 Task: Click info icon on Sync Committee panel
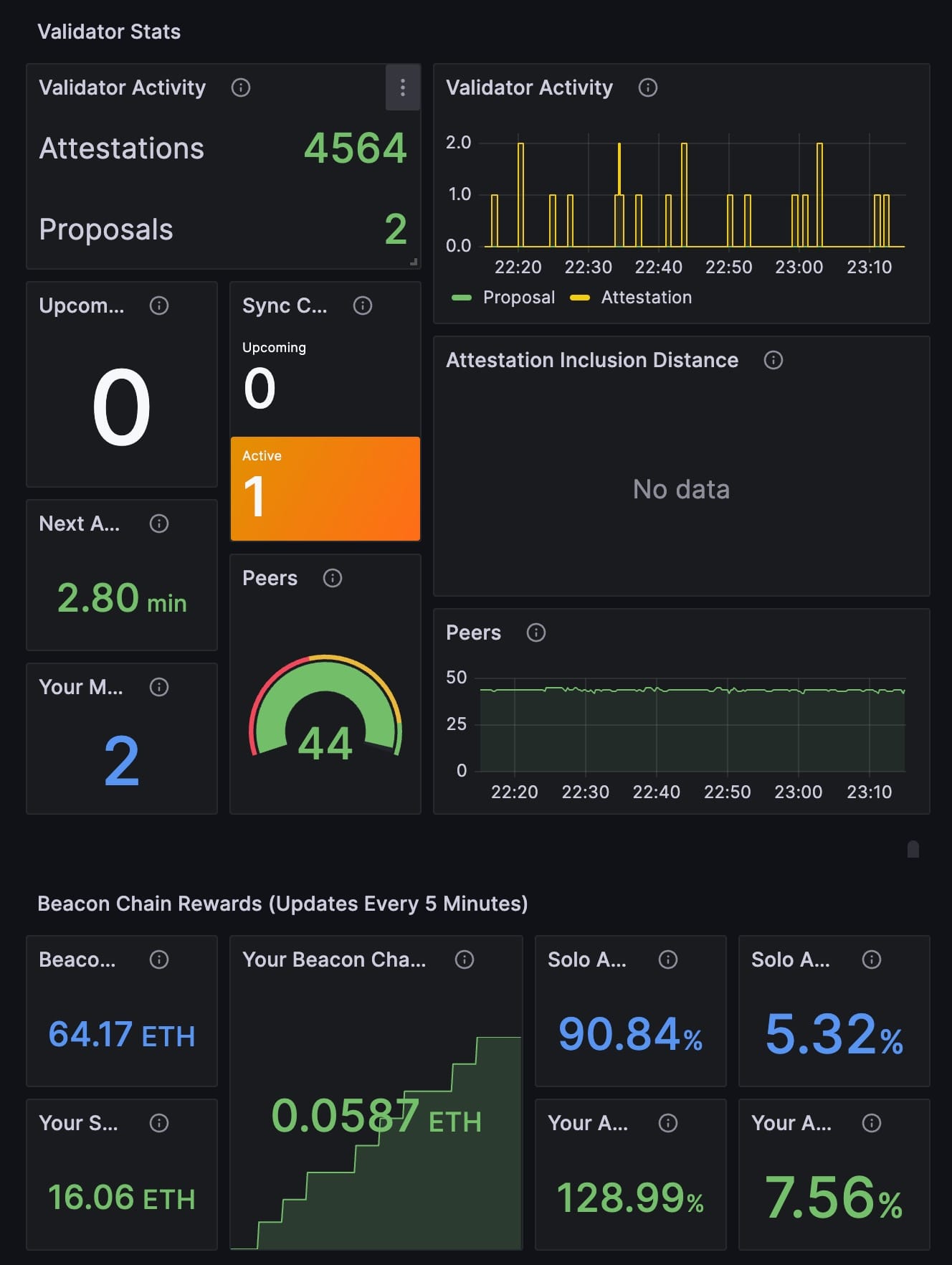click(363, 305)
